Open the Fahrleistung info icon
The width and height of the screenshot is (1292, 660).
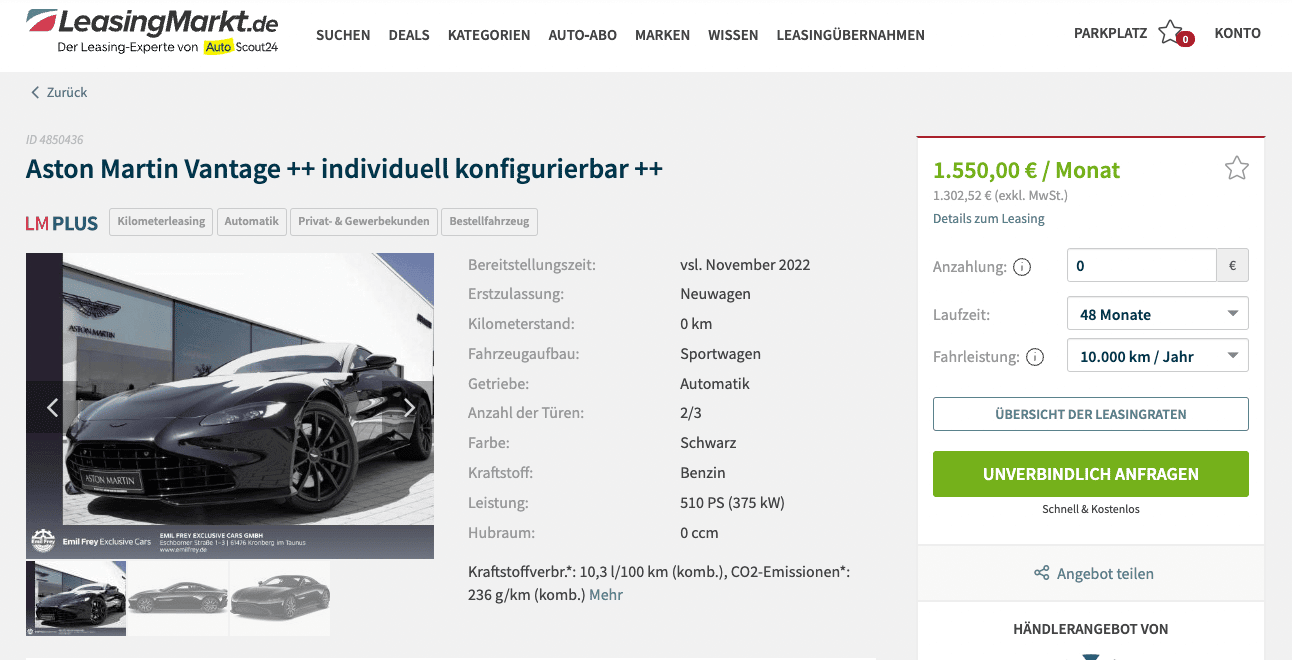(1035, 357)
